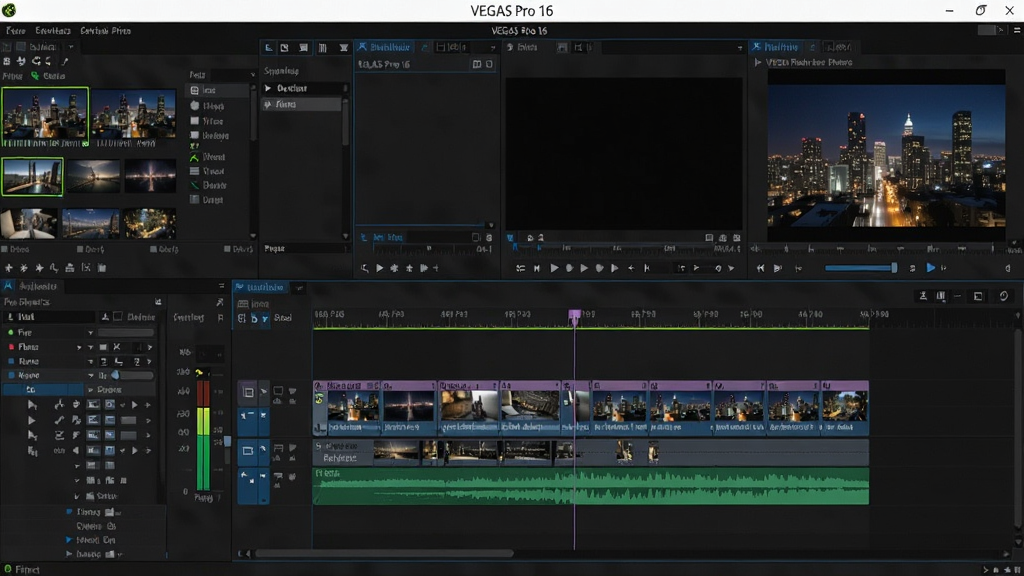Click the green circle icon in the status bar

[x=8, y=569]
